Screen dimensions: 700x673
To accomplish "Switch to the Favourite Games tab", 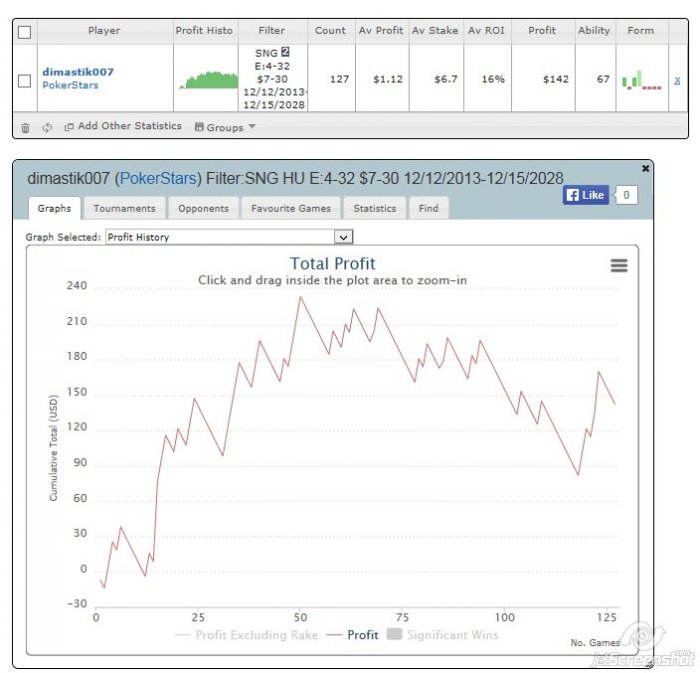I will (x=291, y=208).
